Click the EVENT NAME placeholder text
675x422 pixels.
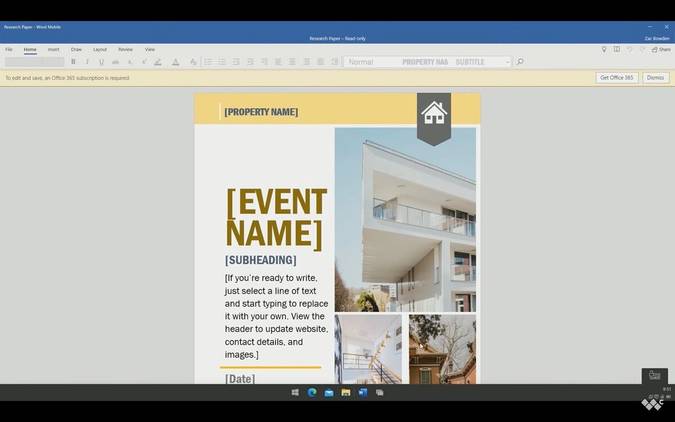pos(276,219)
